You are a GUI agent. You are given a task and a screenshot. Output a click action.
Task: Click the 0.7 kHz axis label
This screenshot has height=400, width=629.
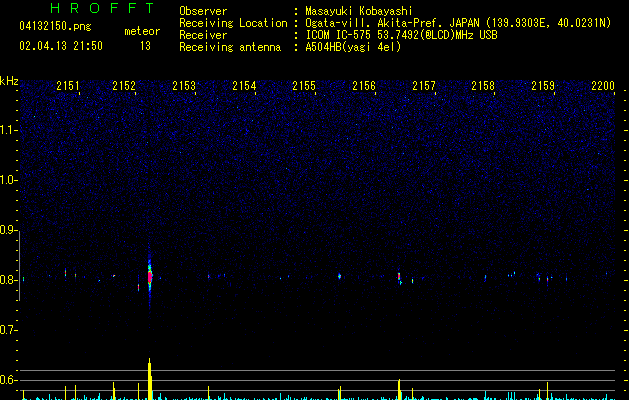pyautogui.click(x=8, y=330)
